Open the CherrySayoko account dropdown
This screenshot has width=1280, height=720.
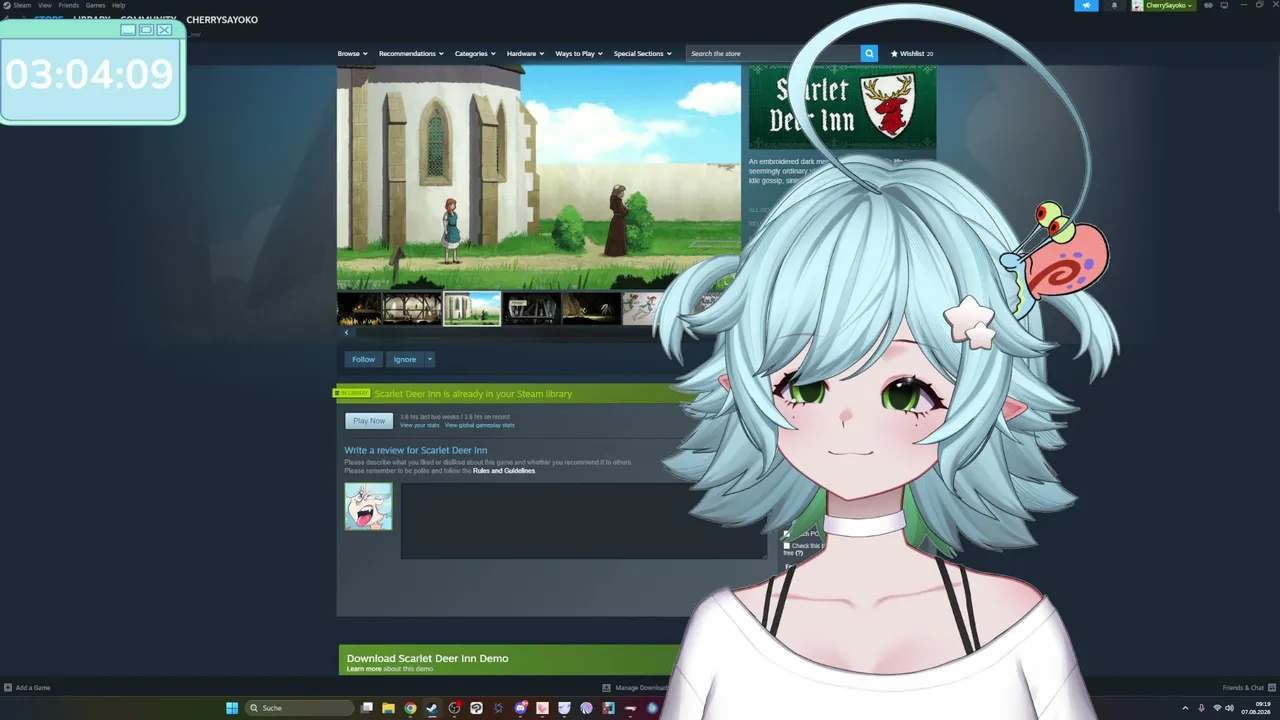[1169, 5]
